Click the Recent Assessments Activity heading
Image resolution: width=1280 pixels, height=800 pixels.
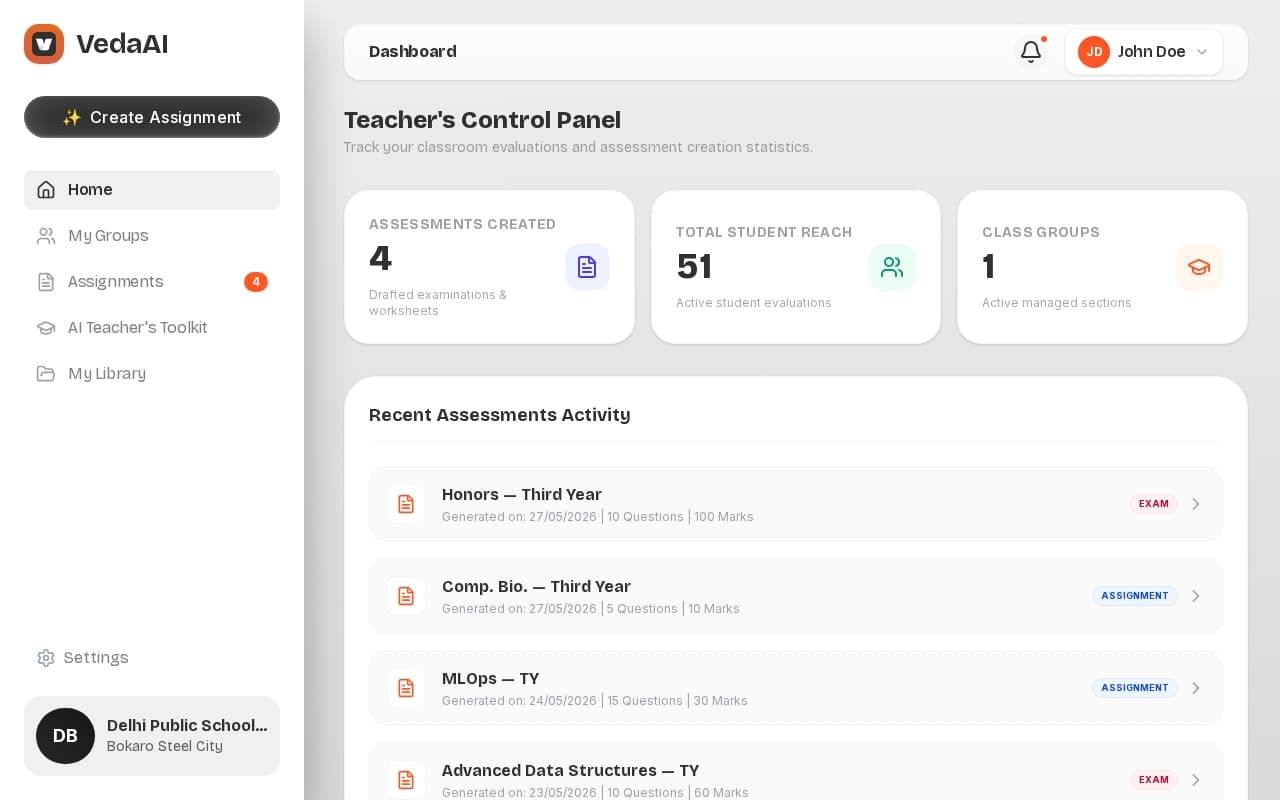pos(500,415)
